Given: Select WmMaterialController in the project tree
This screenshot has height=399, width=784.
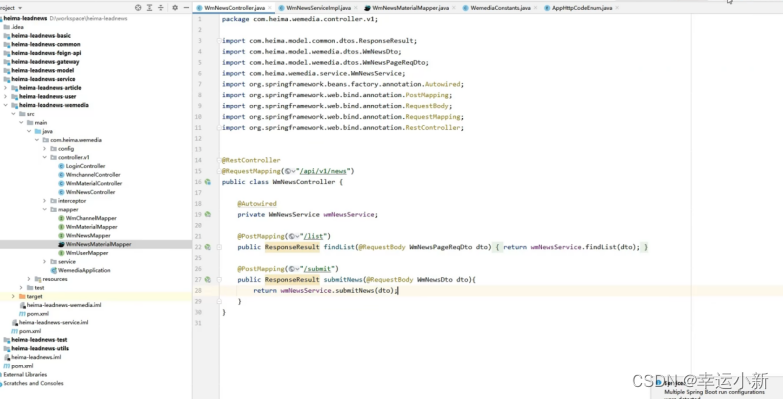Looking at the screenshot, I should coord(94,184).
